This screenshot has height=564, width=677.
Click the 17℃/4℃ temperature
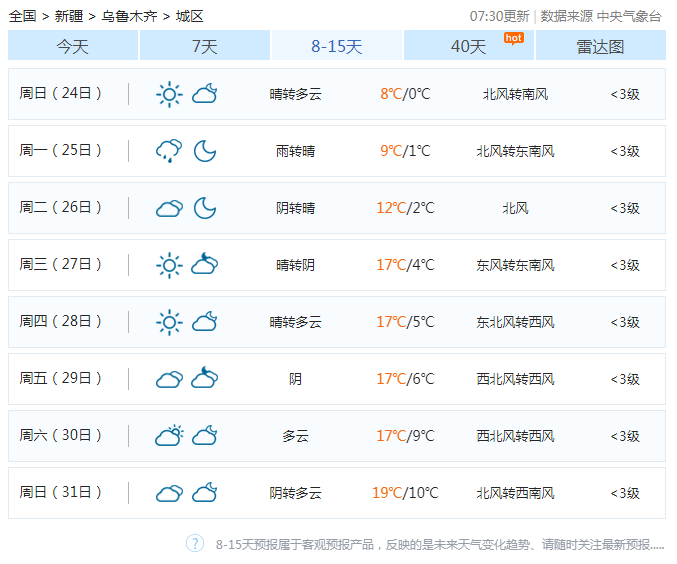click(405, 265)
